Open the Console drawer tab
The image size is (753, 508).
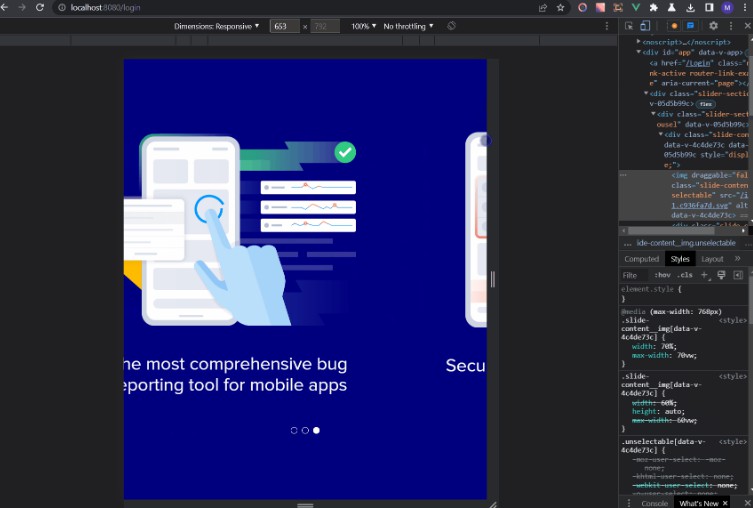tap(654, 503)
